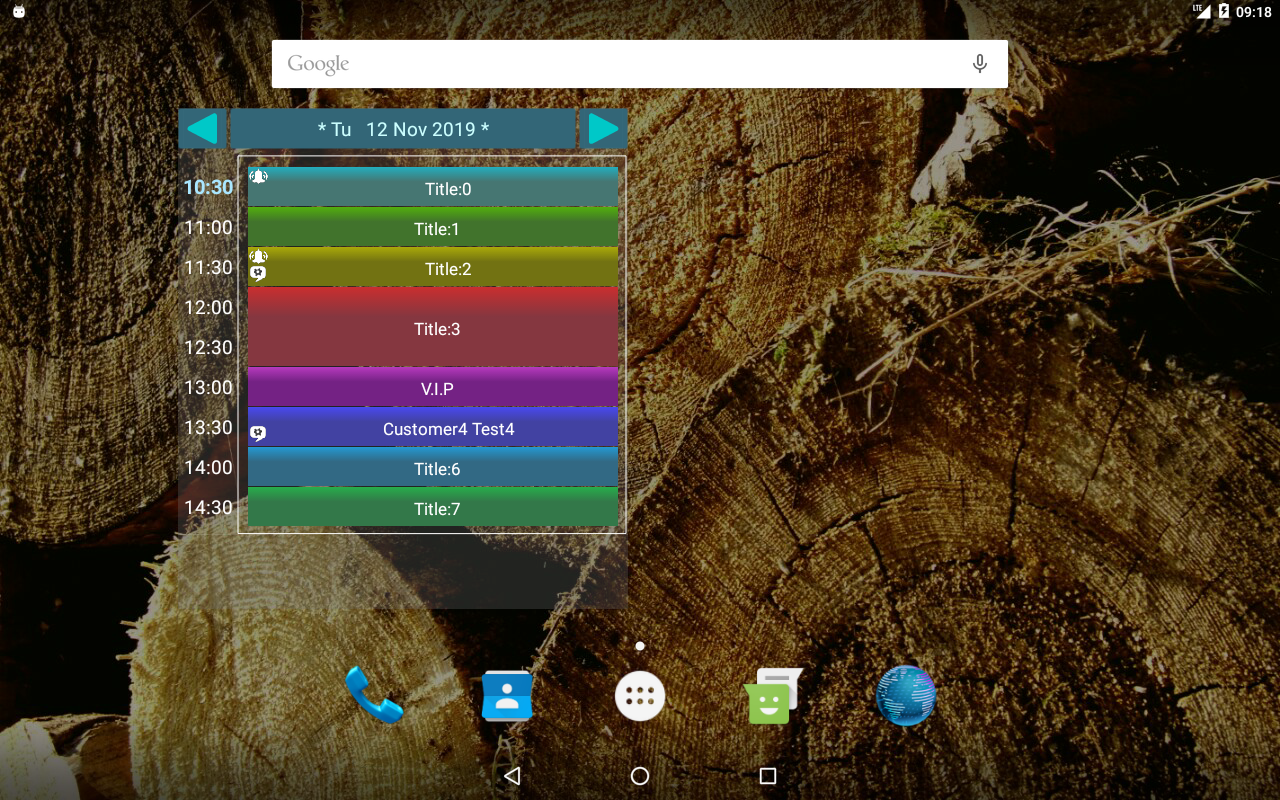This screenshot has height=800, width=1280.
Task: Click the message bubble icon on Title:2
Action: tap(258, 273)
